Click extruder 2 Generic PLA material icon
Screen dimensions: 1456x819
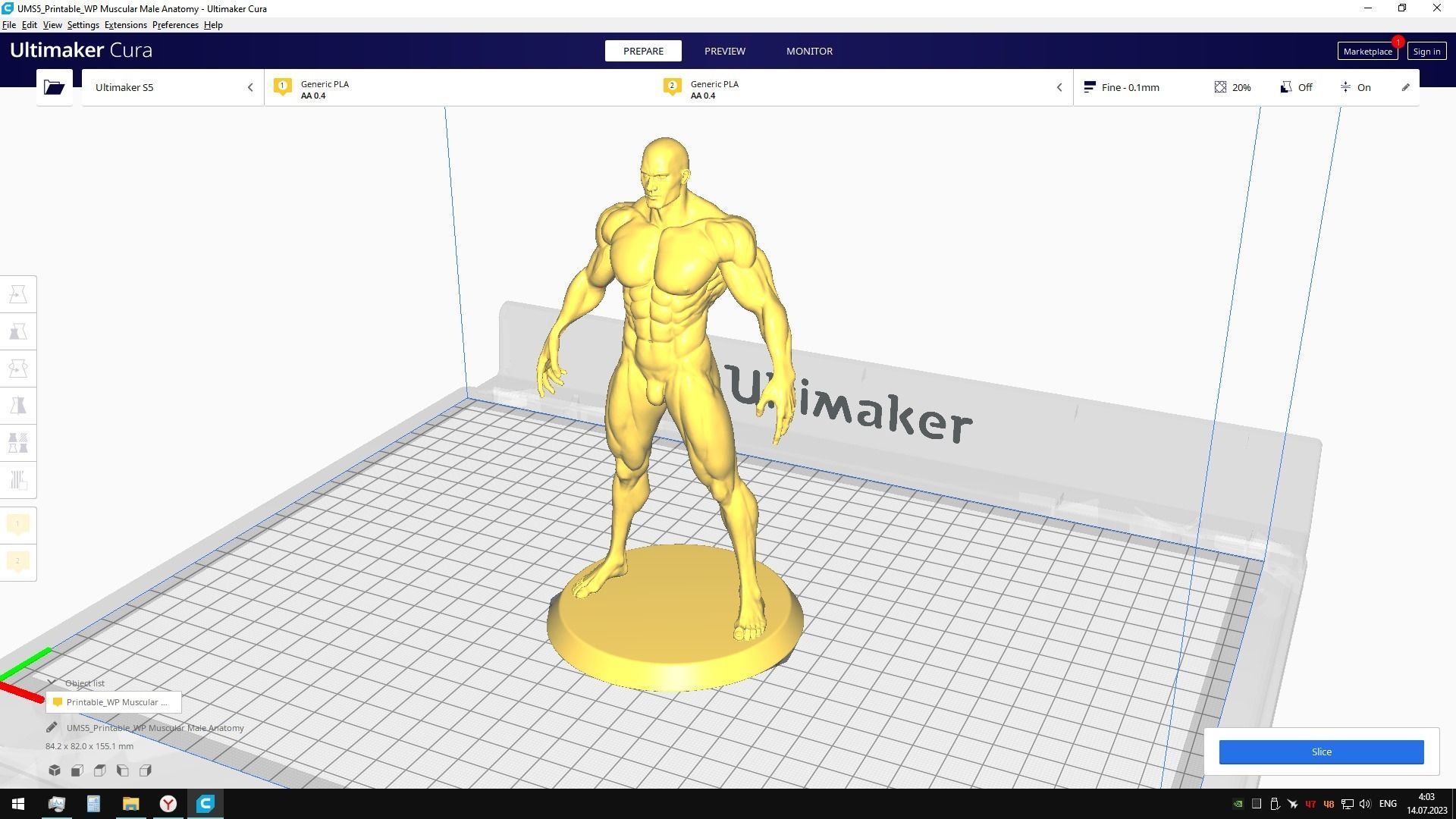tap(672, 87)
